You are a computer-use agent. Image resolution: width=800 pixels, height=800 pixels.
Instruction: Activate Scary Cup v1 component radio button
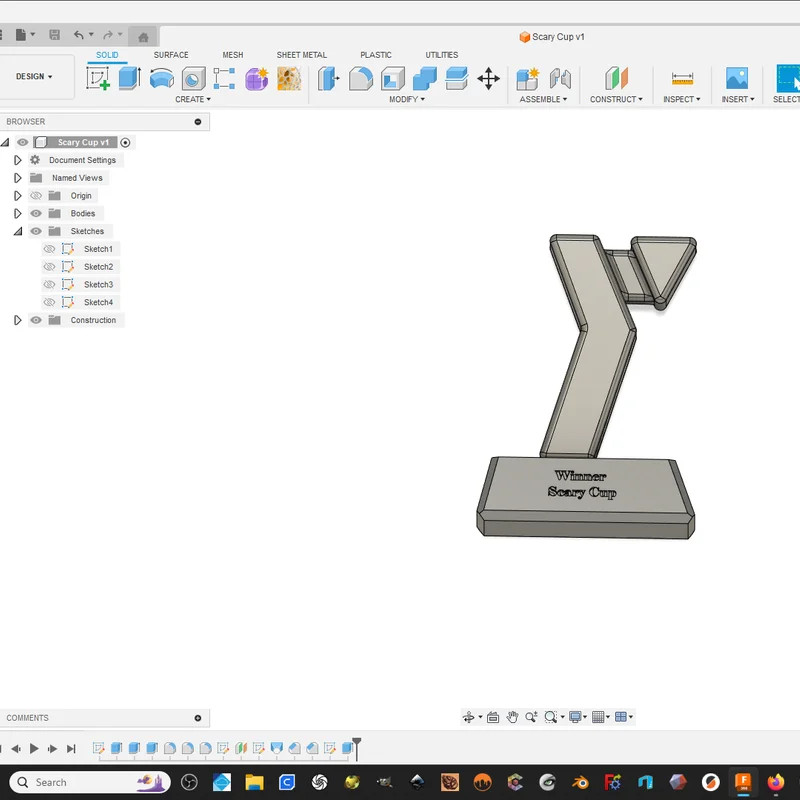coord(126,142)
